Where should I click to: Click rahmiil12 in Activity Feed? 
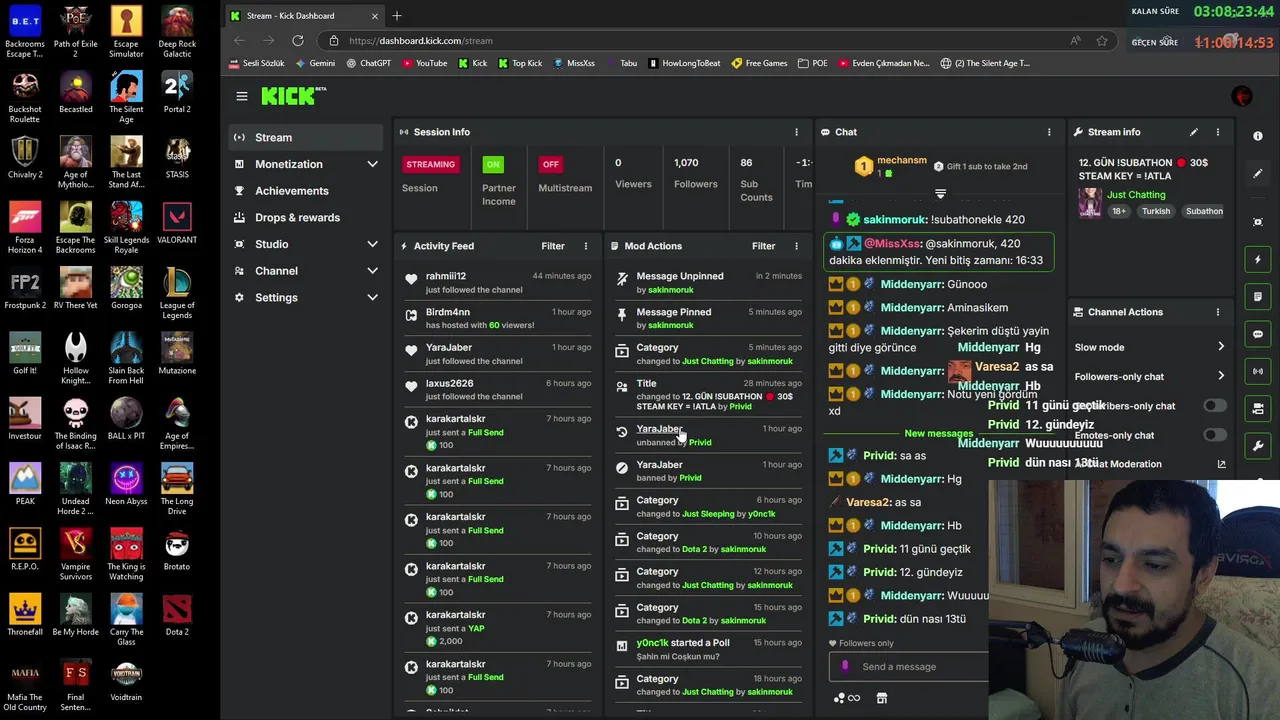coord(445,276)
